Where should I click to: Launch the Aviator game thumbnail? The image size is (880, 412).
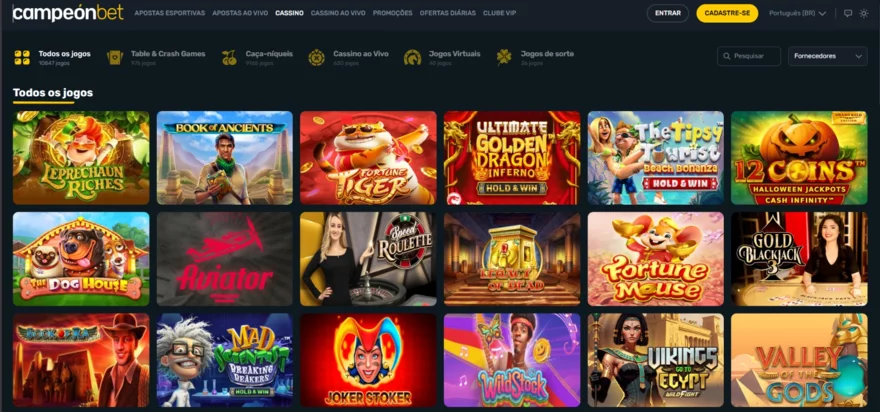click(x=224, y=259)
